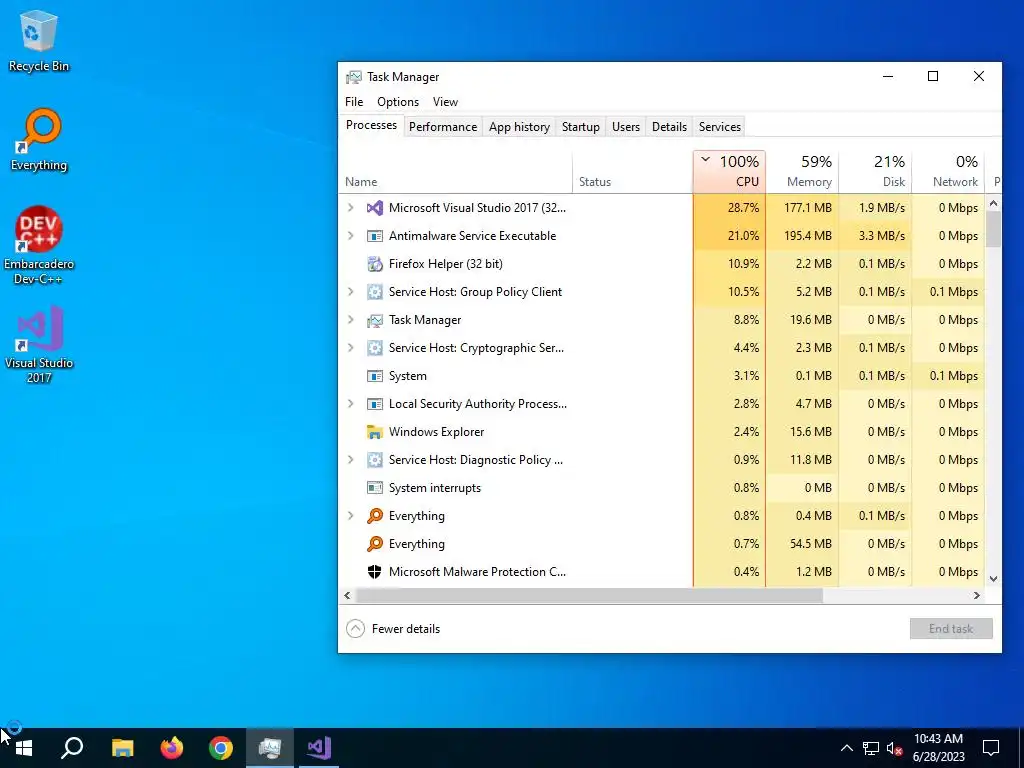Open the network tray icon
Image resolution: width=1024 pixels, height=768 pixels.
(871, 748)
